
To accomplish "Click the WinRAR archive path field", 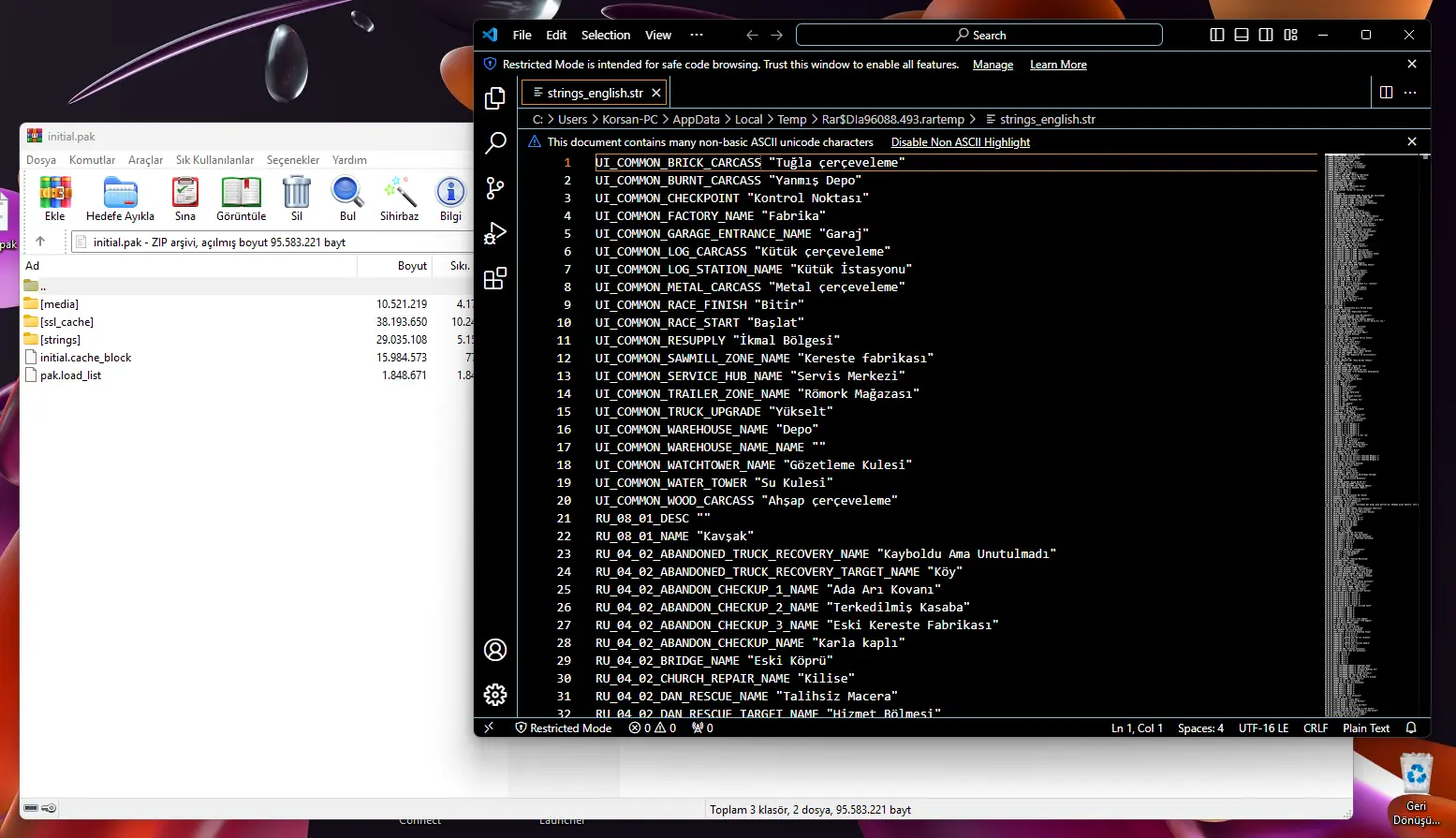I will (272, 242).
